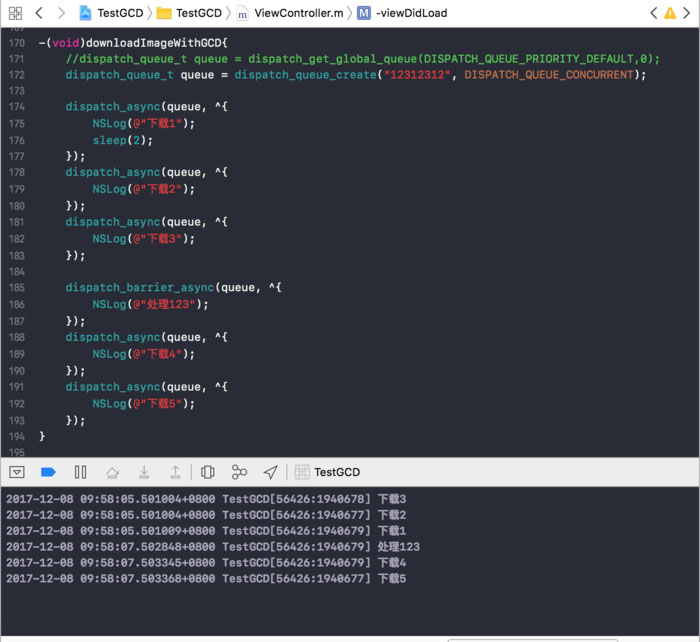
Task: Click dispatch_barrier_async on line 185
Action: coord(140,288)
